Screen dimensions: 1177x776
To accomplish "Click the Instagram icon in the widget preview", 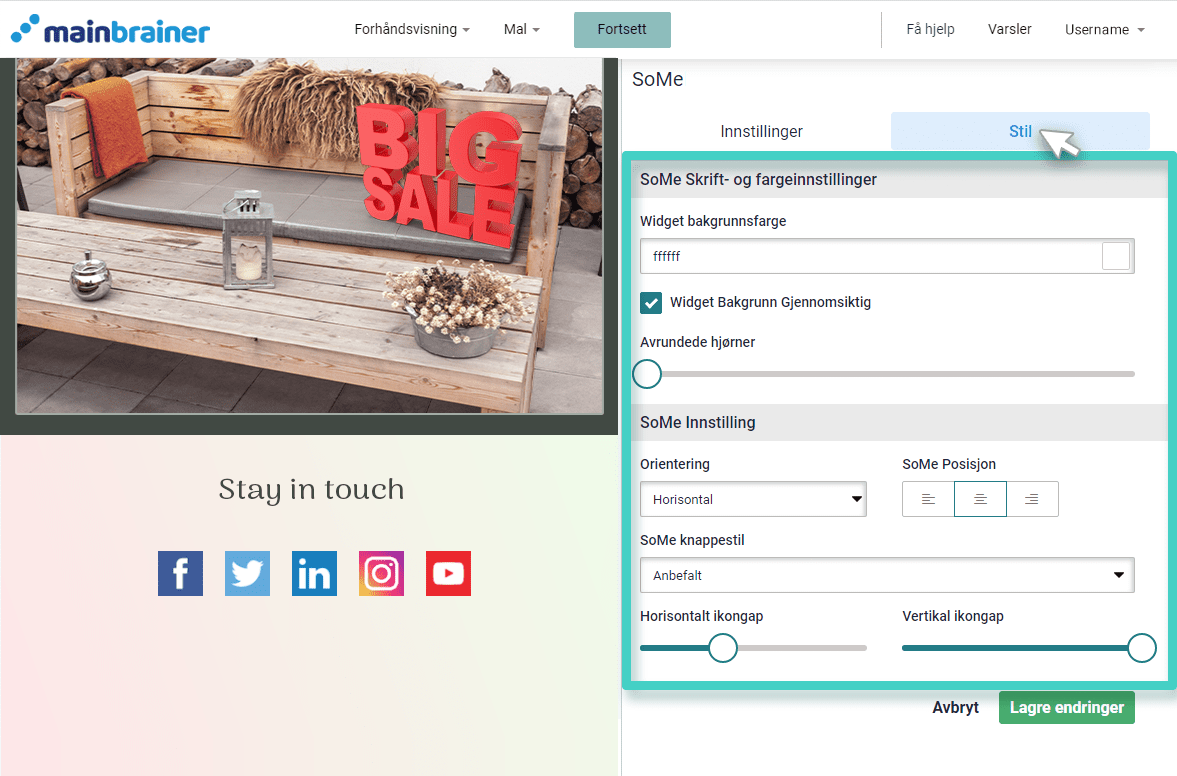I will point(381,573).
